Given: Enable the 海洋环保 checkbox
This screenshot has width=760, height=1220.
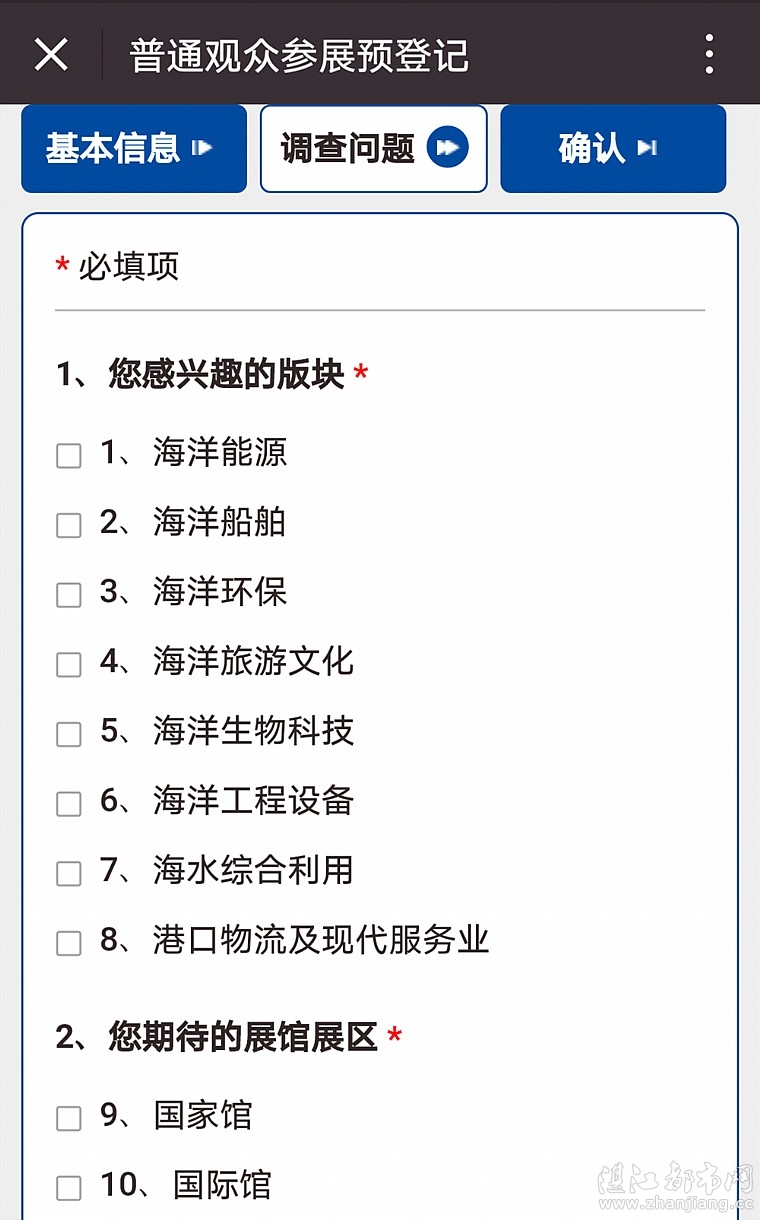Looking at the screenshot, I should click(x=68, y=595).
